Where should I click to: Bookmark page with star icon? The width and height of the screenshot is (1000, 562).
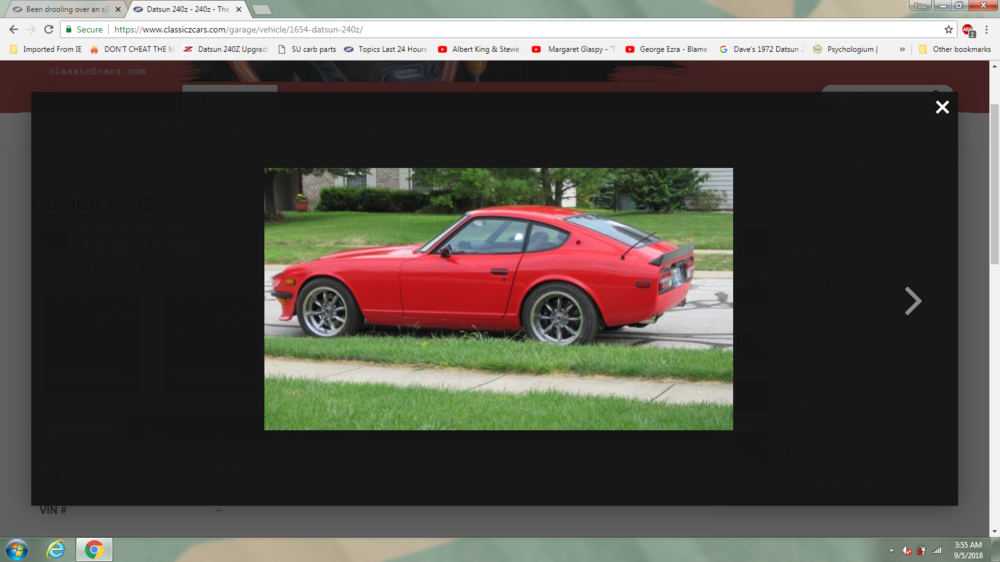click(948, 29)
